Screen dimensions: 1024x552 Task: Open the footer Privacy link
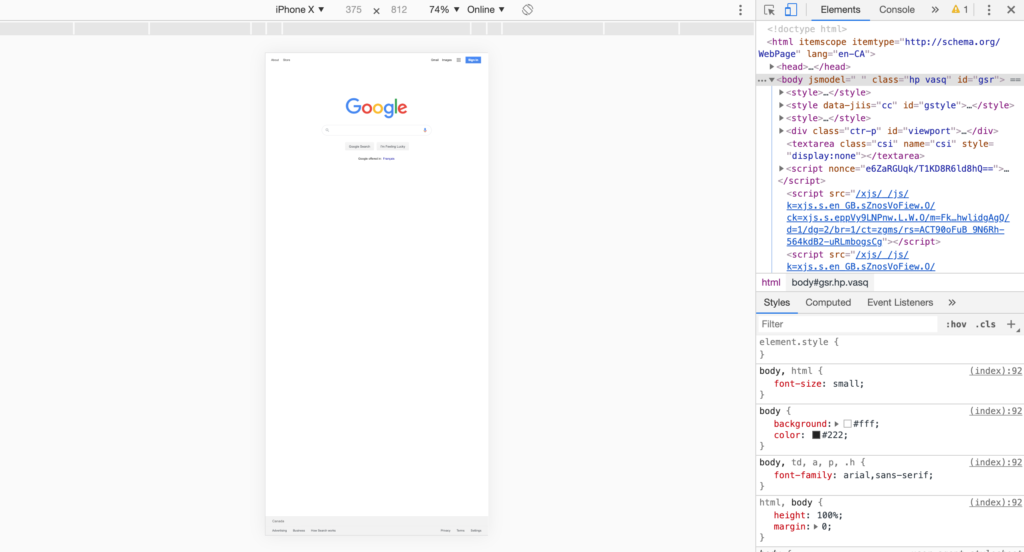point(445,530)
